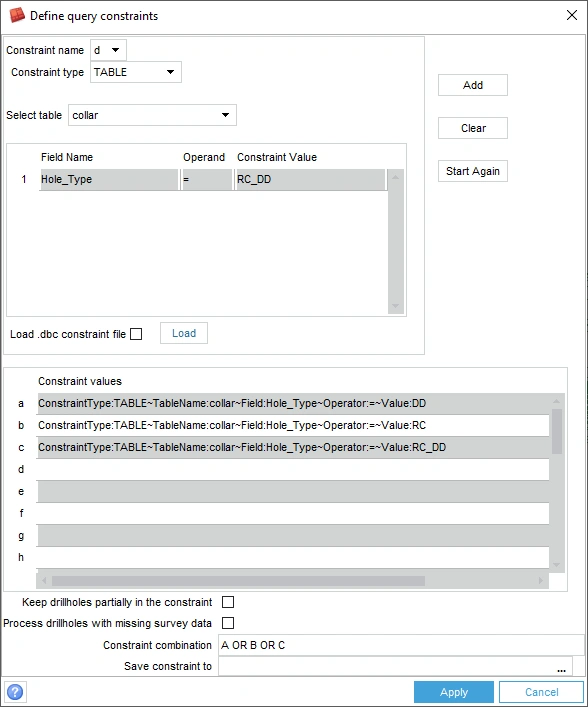Select empty constraint row d
The height and width of the screenshot is (707, 588).
click(x=293, y=469)
